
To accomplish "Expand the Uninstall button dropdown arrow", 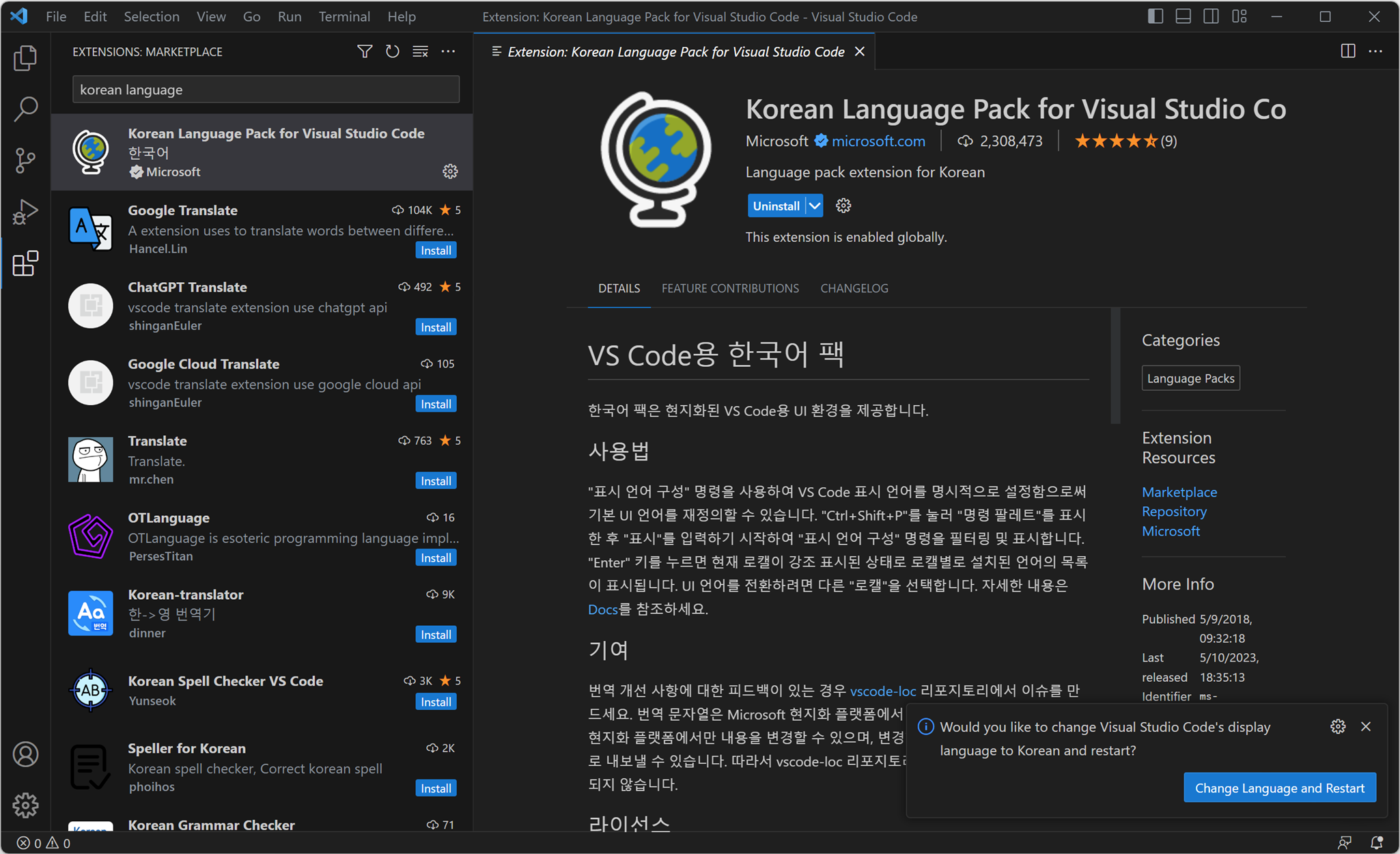I will 815,206.
